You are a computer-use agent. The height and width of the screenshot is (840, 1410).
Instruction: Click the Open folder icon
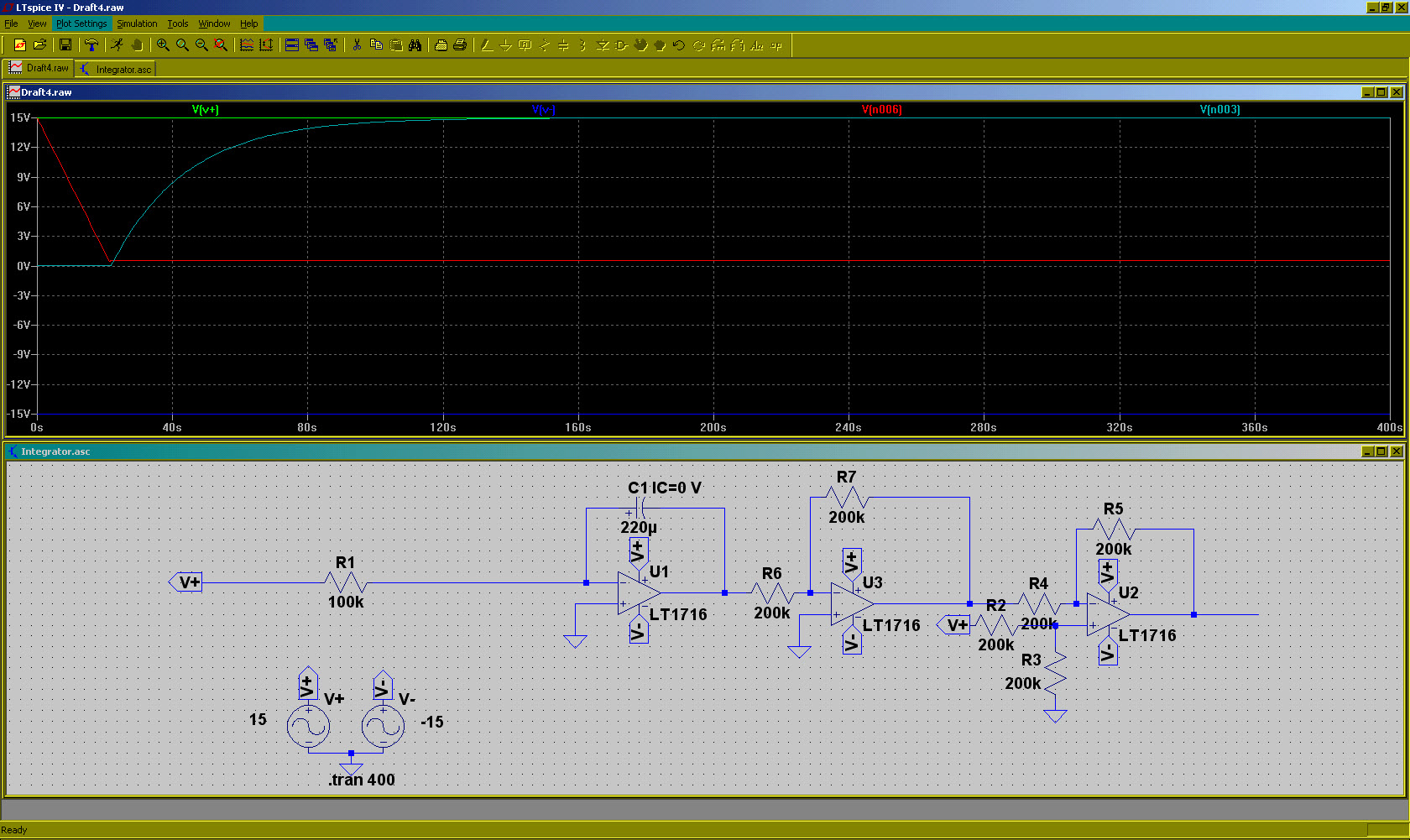pos(39,45)
